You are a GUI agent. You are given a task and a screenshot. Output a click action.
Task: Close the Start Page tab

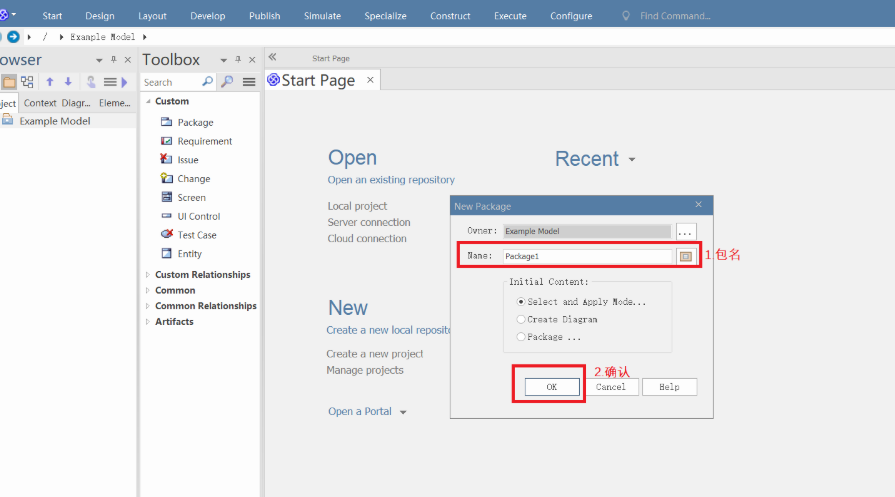370,80
